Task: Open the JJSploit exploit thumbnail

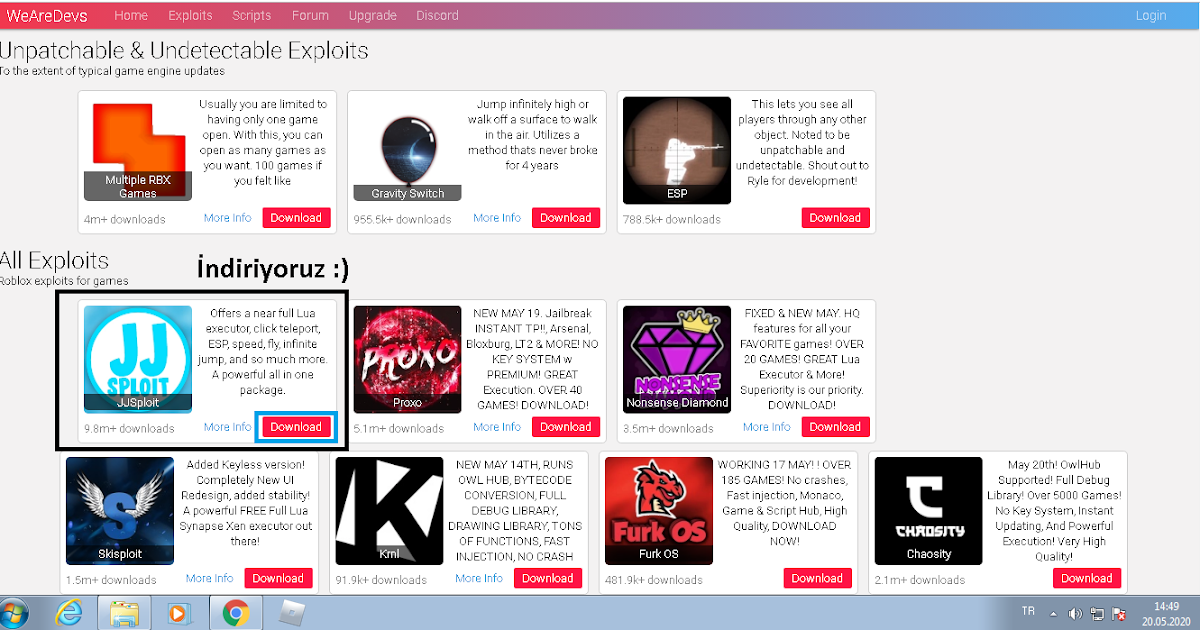Action: (137, 358)
